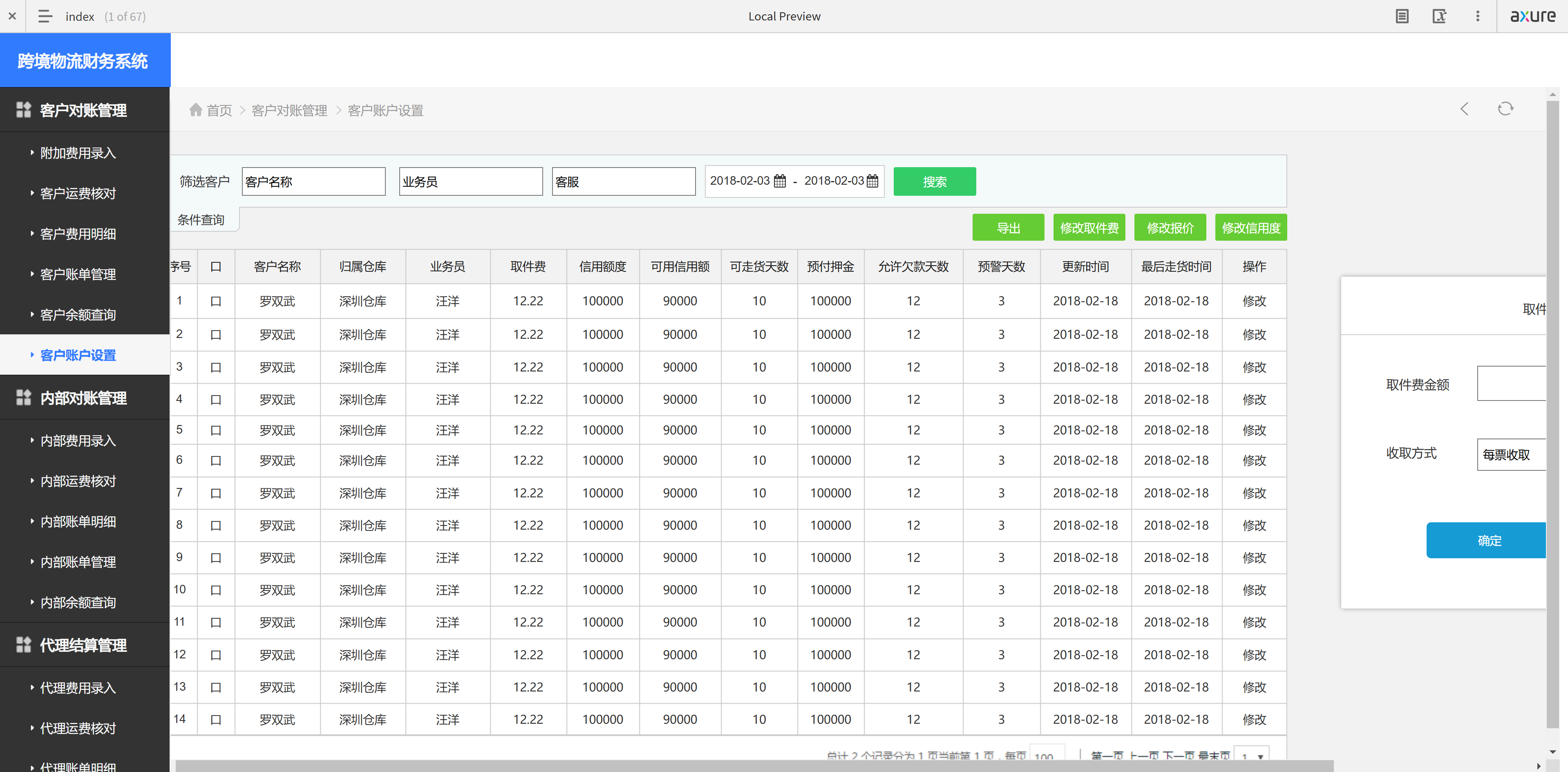Open the Axure sitemap hamburger menu
Viewport: 1568px width, 772px height.
tap(45, 16)
